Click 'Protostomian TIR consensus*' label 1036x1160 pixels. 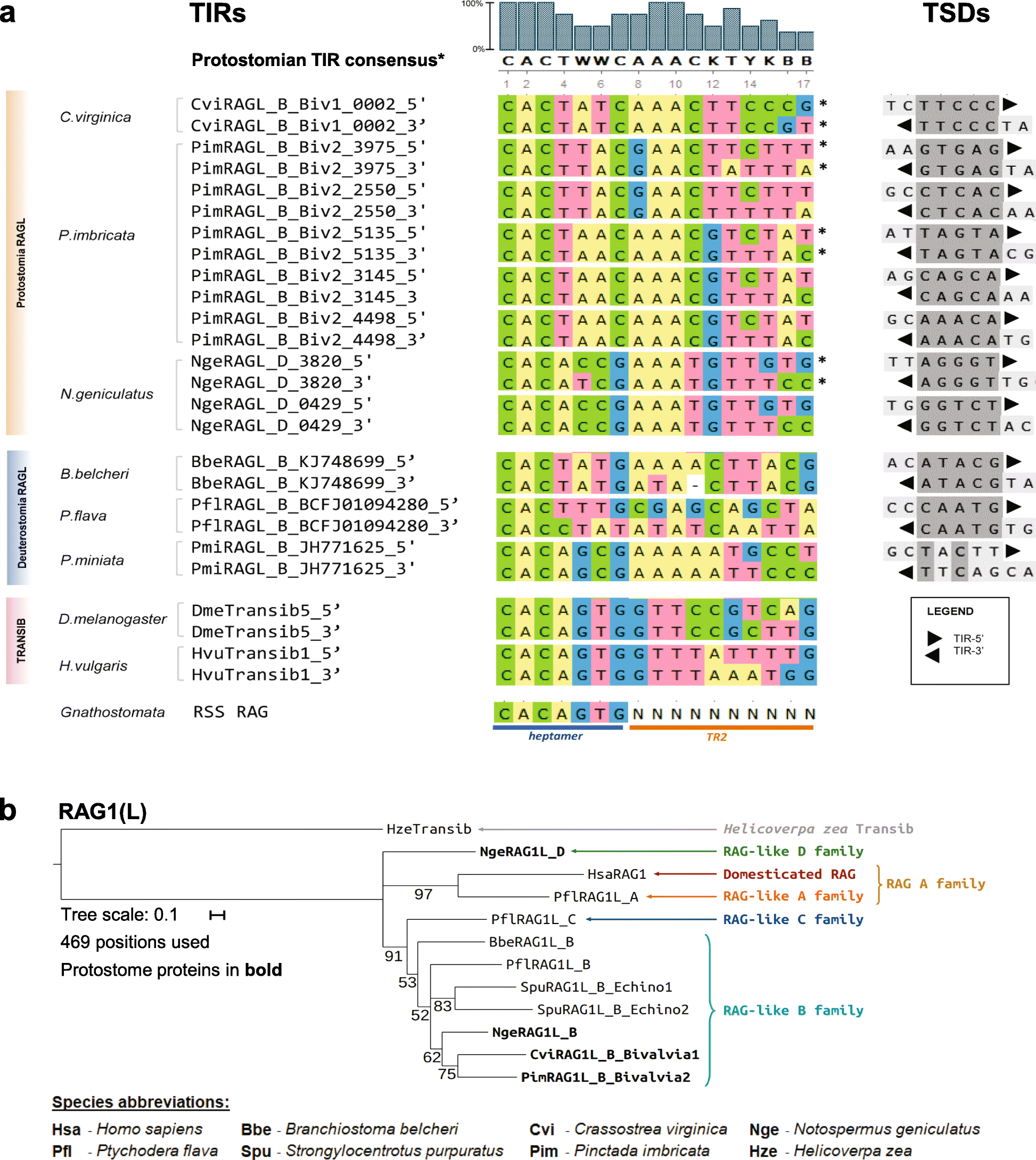[318, 60]
